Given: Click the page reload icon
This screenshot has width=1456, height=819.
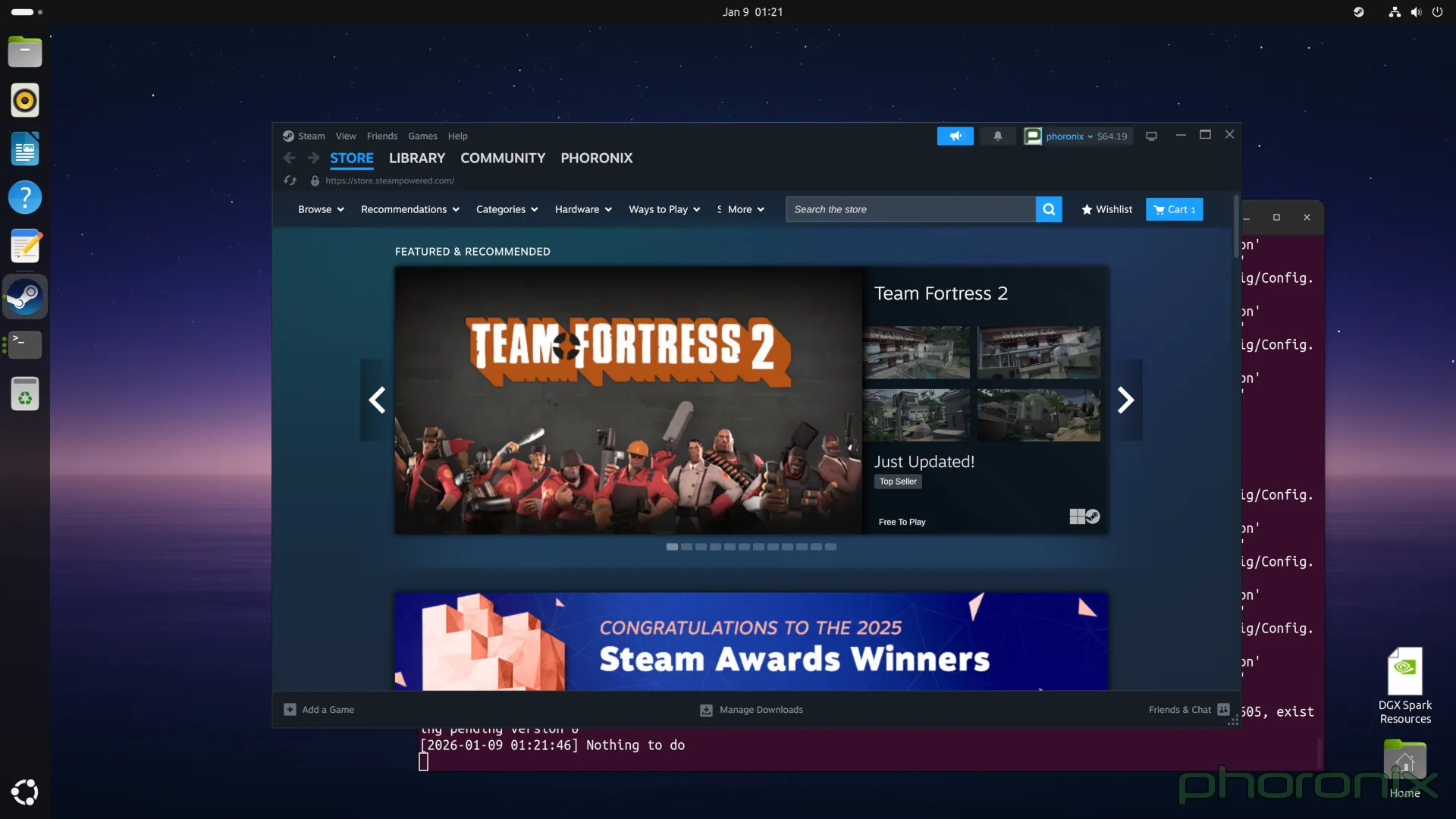Looking at the screenshot, I should tap(290, 180).
